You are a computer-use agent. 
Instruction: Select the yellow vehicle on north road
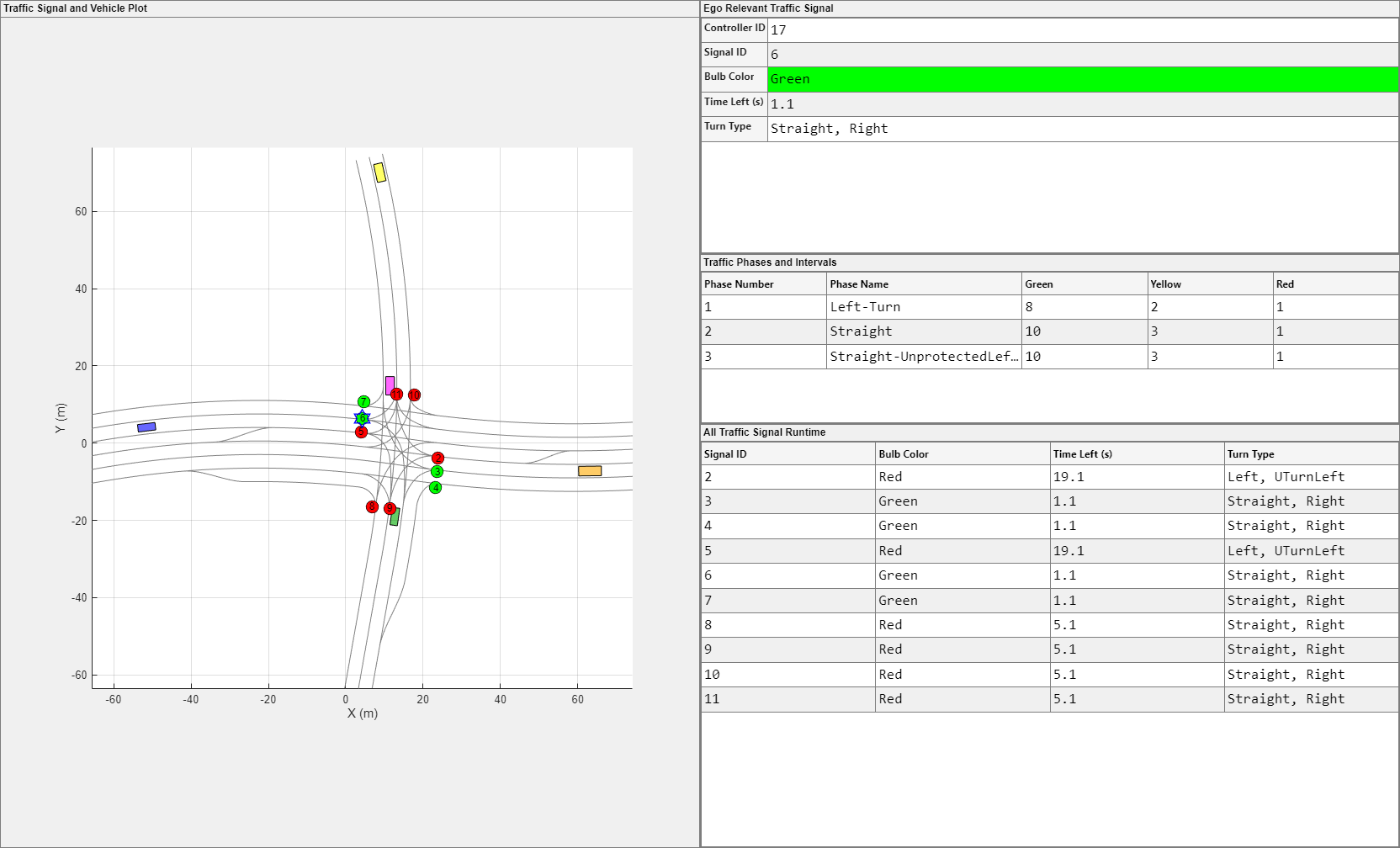tap(379, 172)
